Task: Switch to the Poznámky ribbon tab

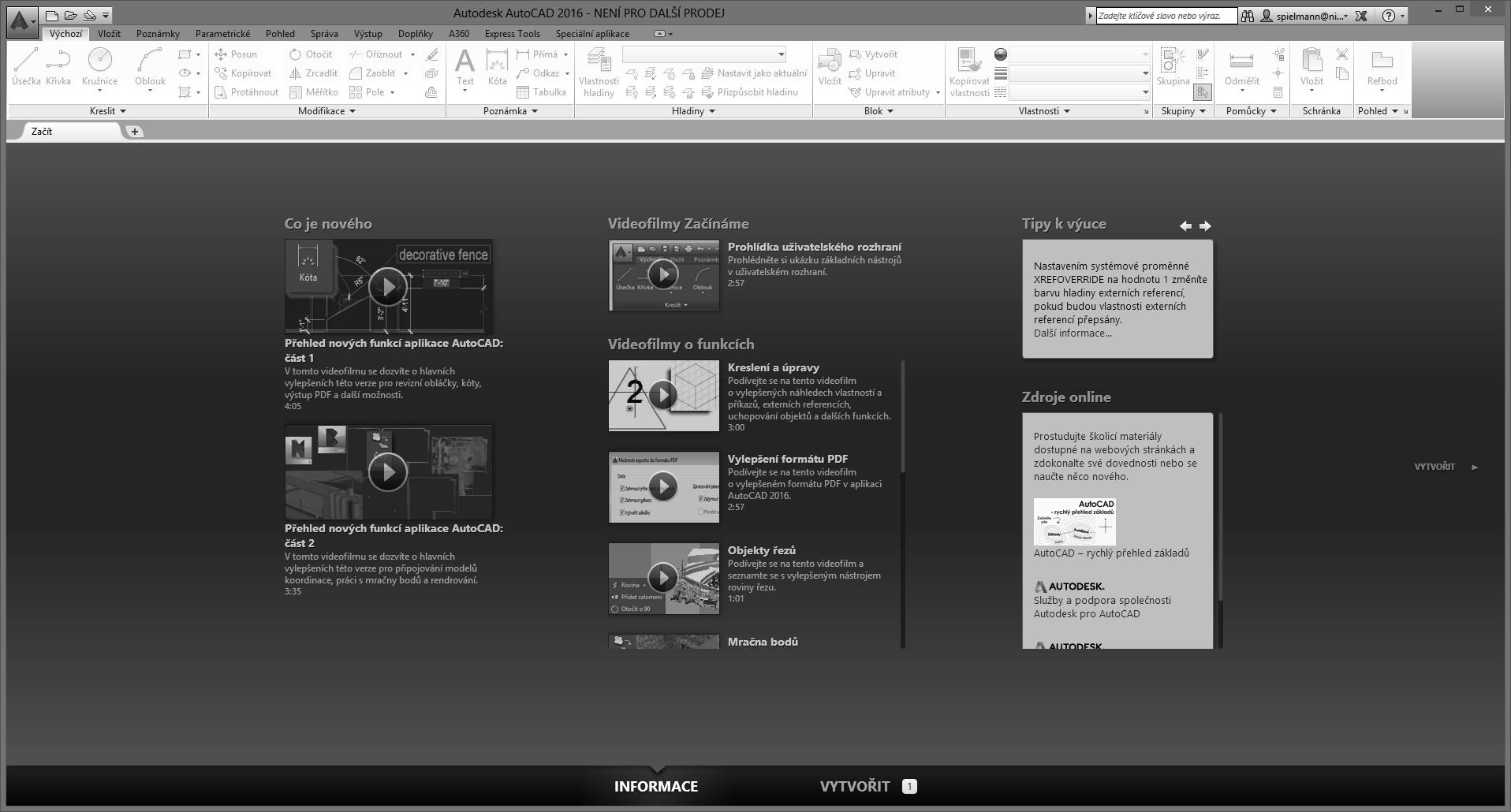Action: tap(158, 34)
